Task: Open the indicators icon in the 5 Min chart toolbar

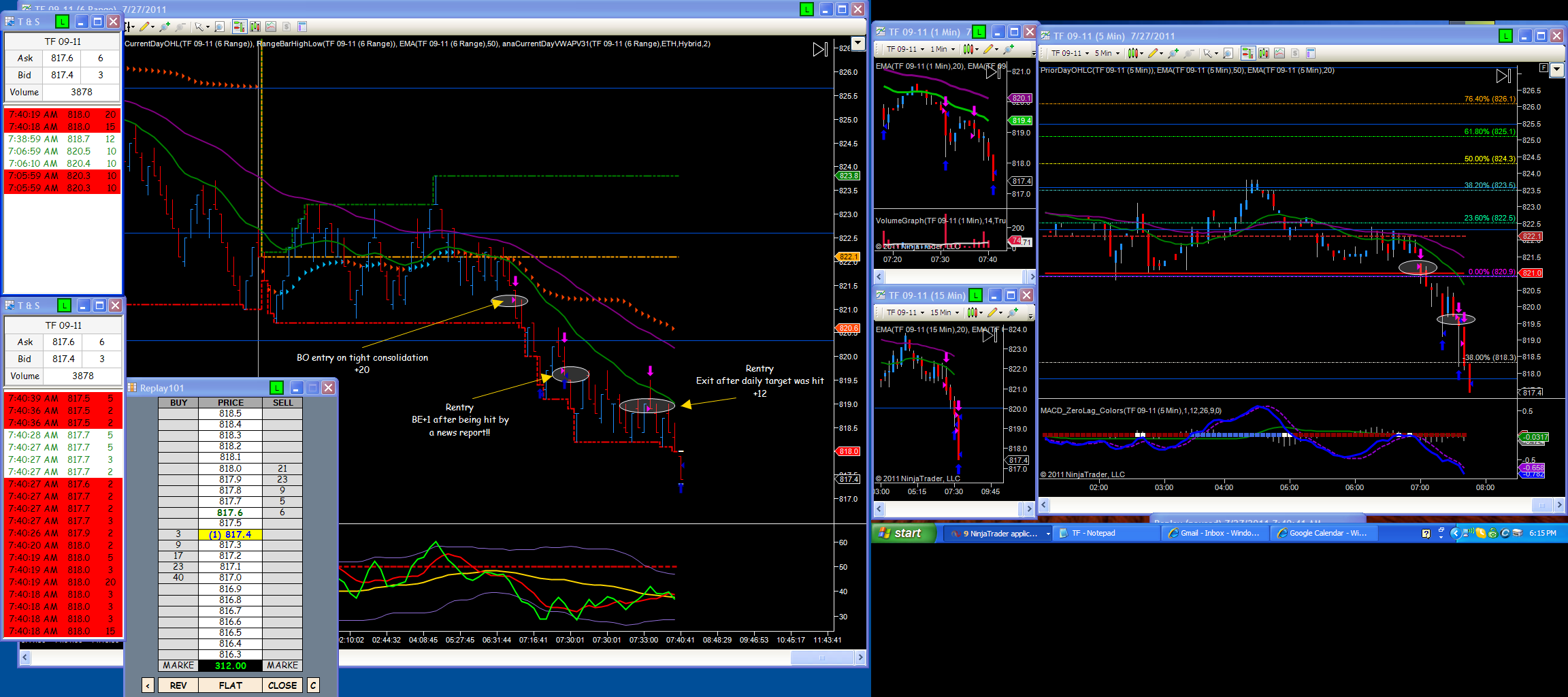Action: point(1264,53)
